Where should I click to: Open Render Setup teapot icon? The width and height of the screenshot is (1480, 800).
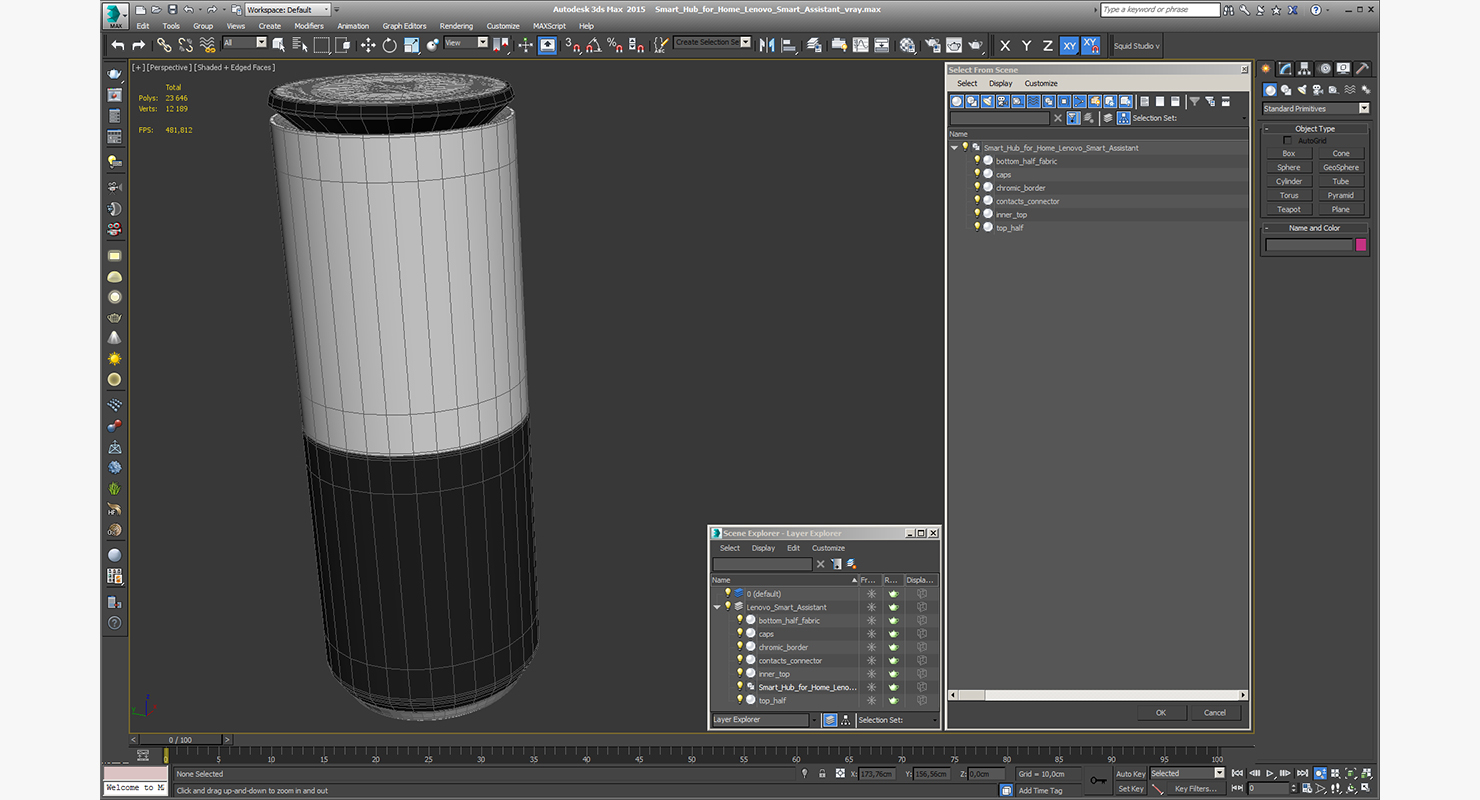pyautogui.click(x=932, y=45)
